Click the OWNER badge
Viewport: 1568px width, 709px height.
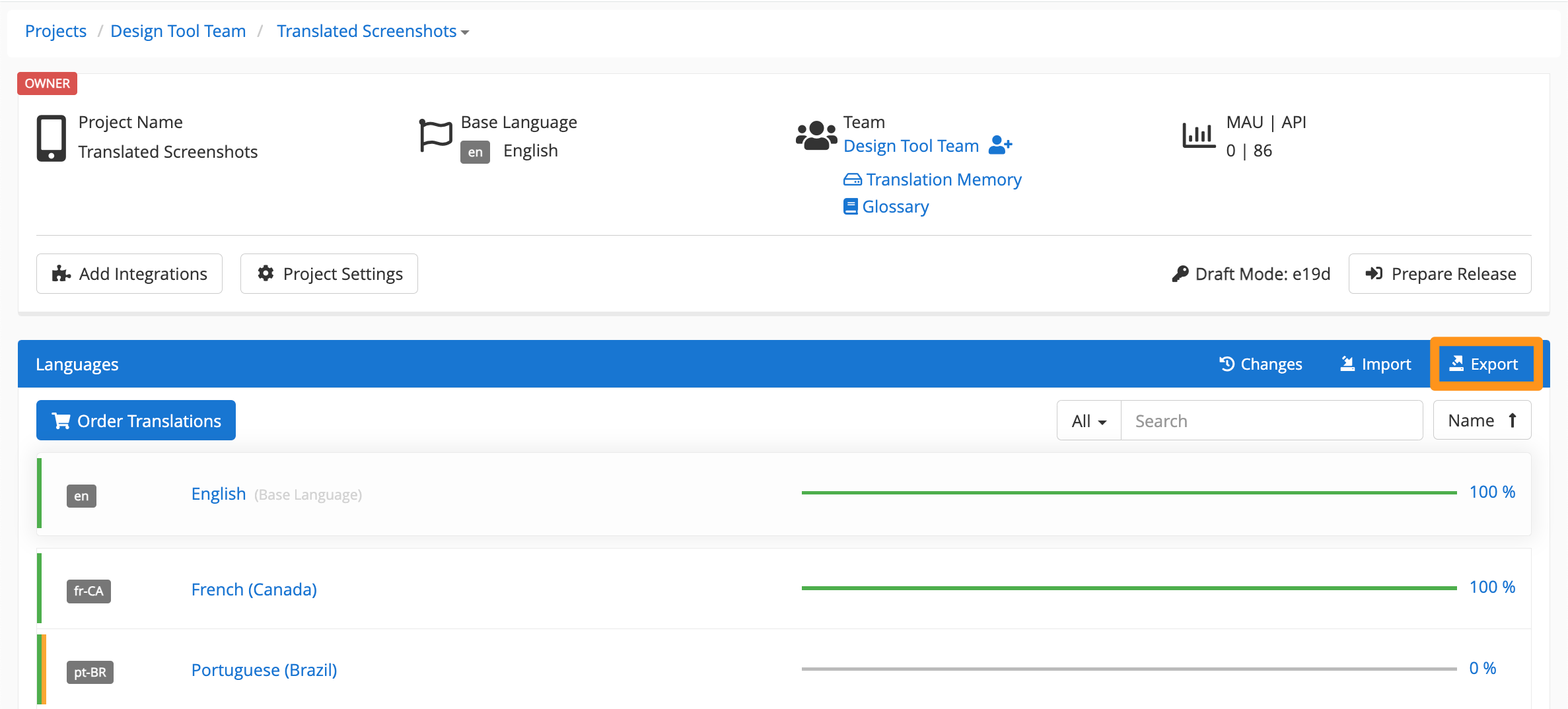47,83
